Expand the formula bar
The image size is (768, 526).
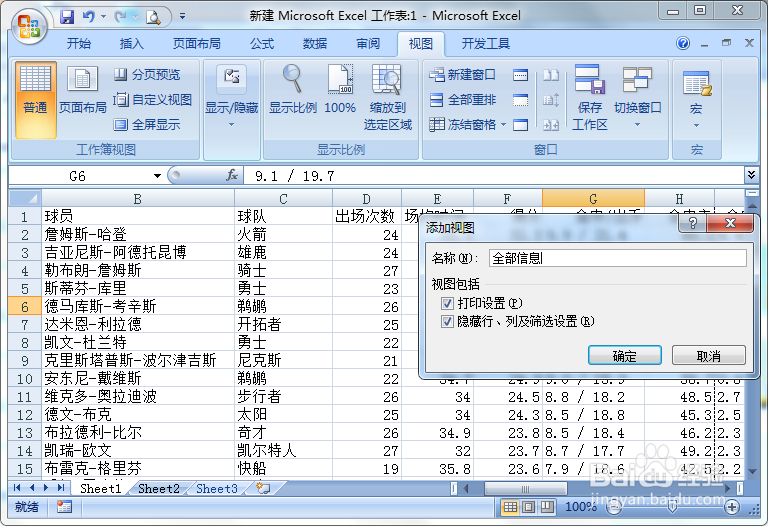click(751, 174)
